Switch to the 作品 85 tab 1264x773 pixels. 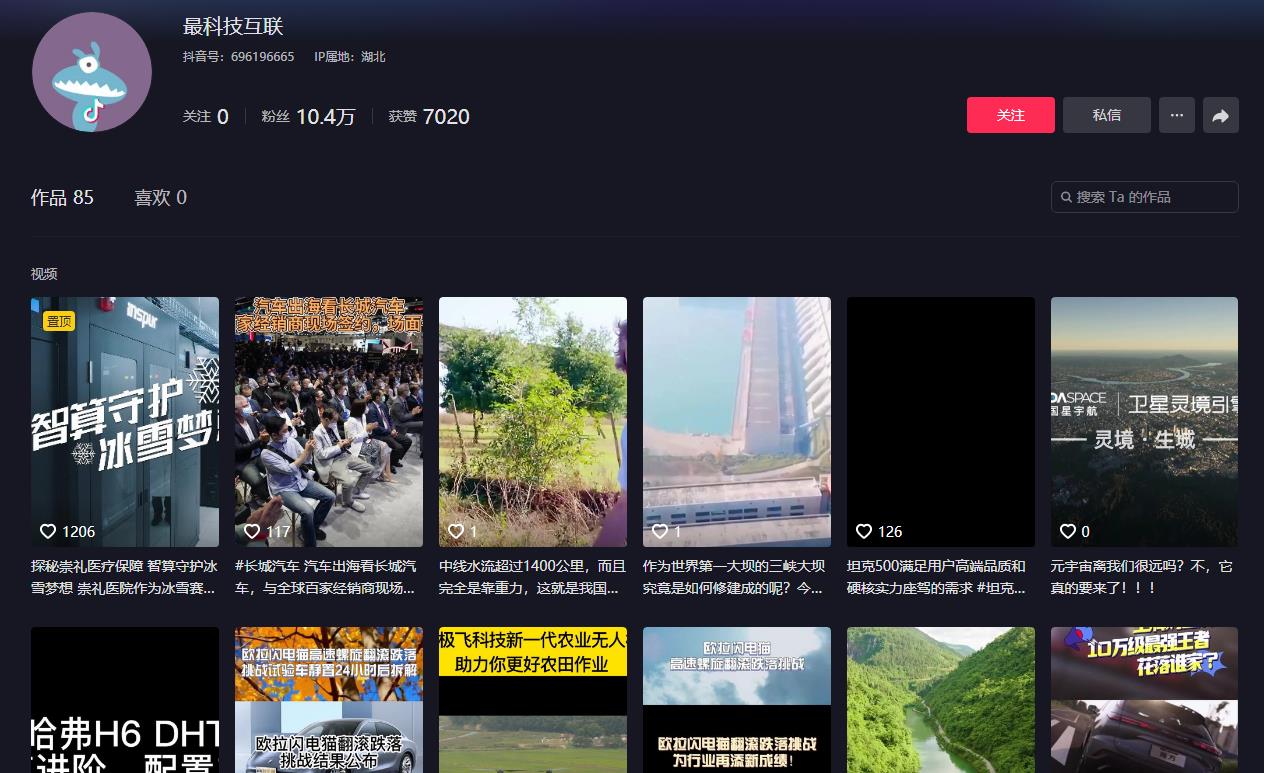pos(62,197)
